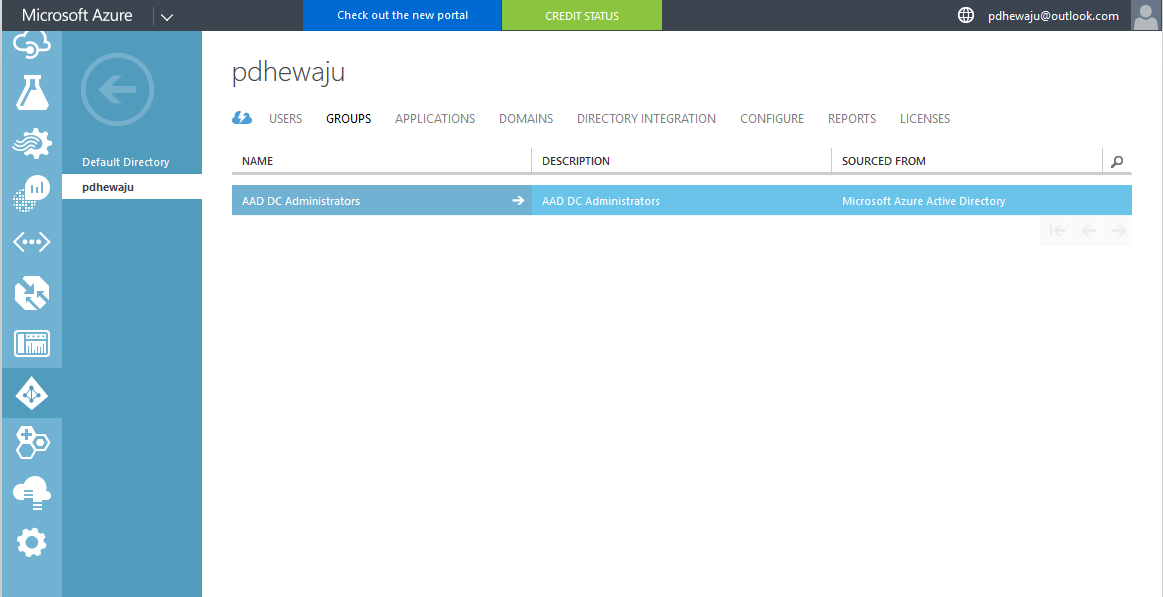Go back with the large arrow circle
Screen dimensions: 1163x597
[x=117, y=90]
